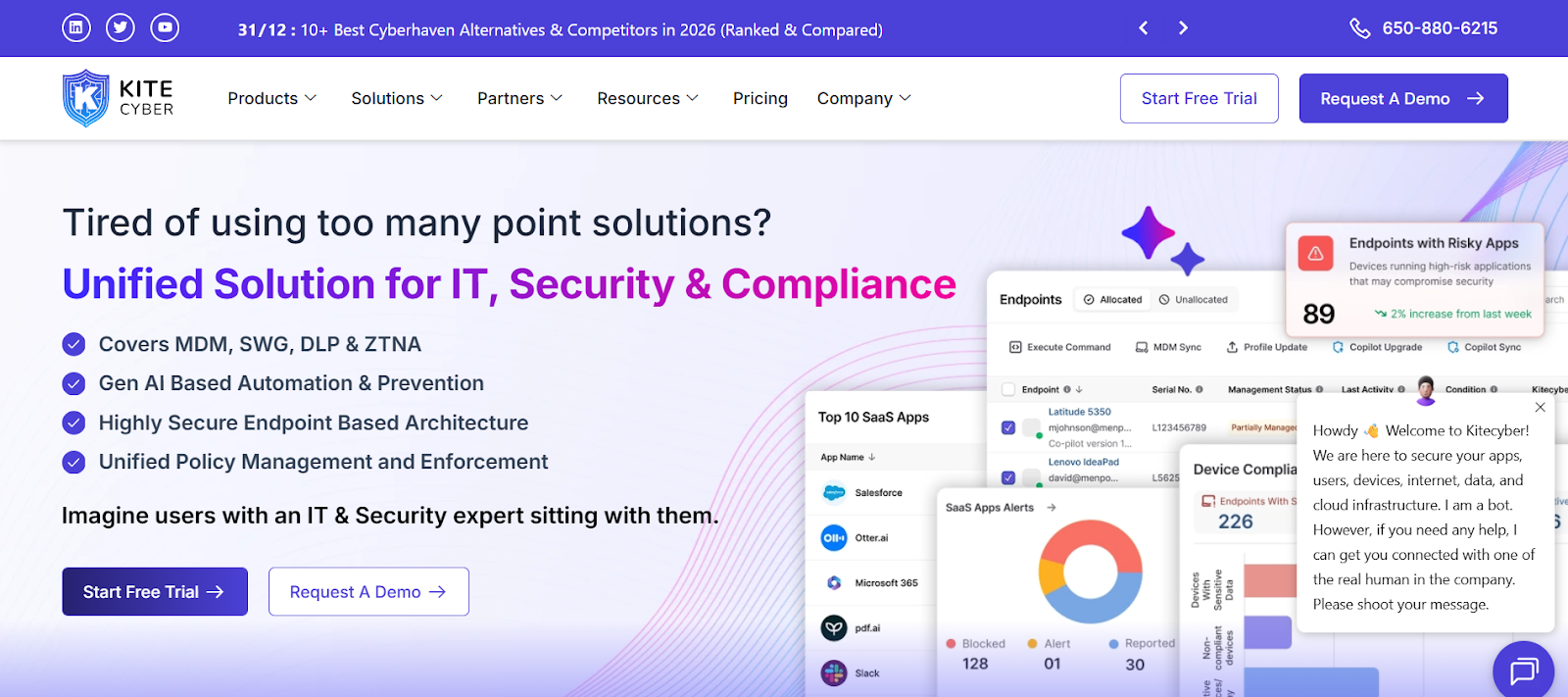Click the Reported legend blue dot

[1113, 644]
